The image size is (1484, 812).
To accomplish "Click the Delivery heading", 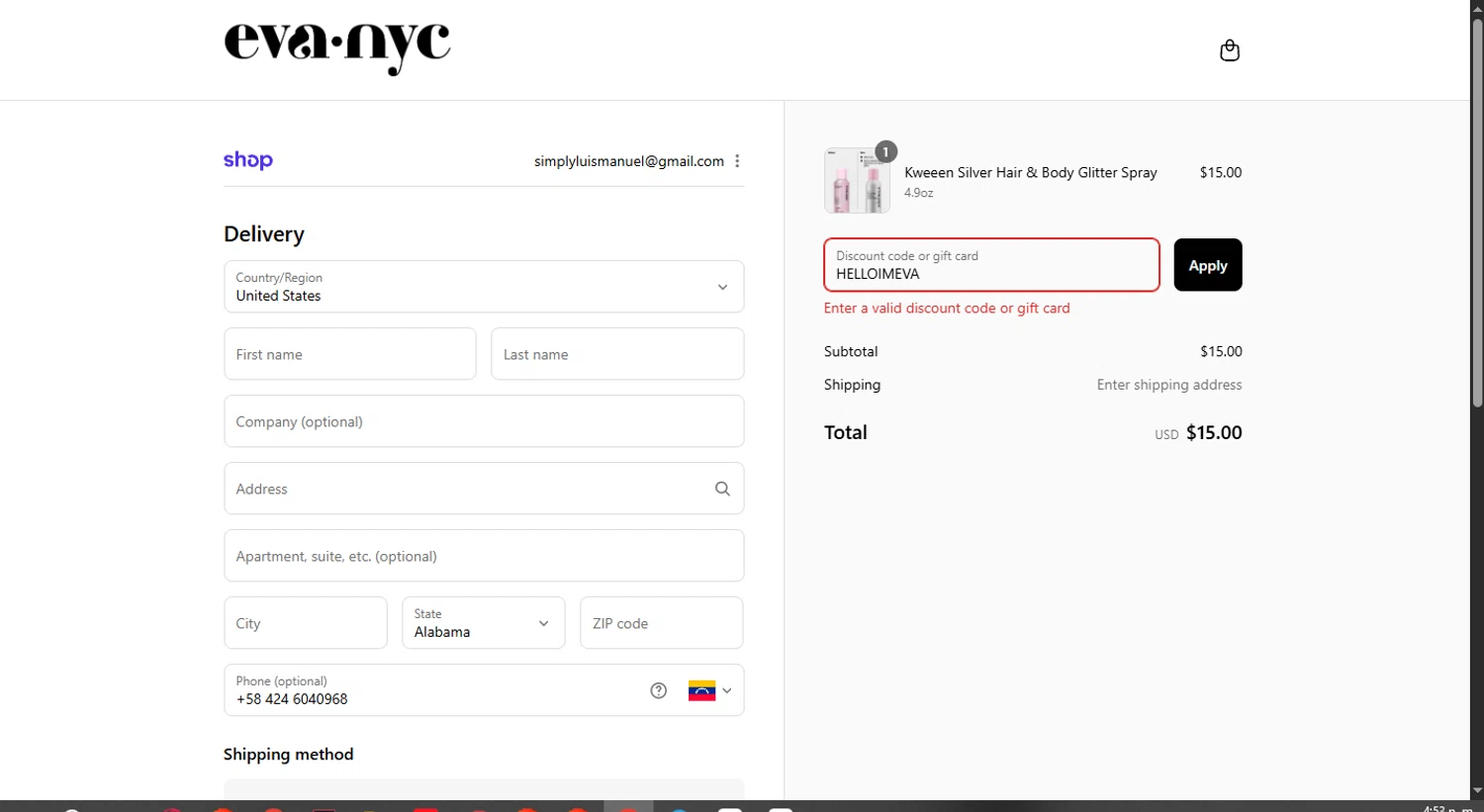I will [264, 234].
